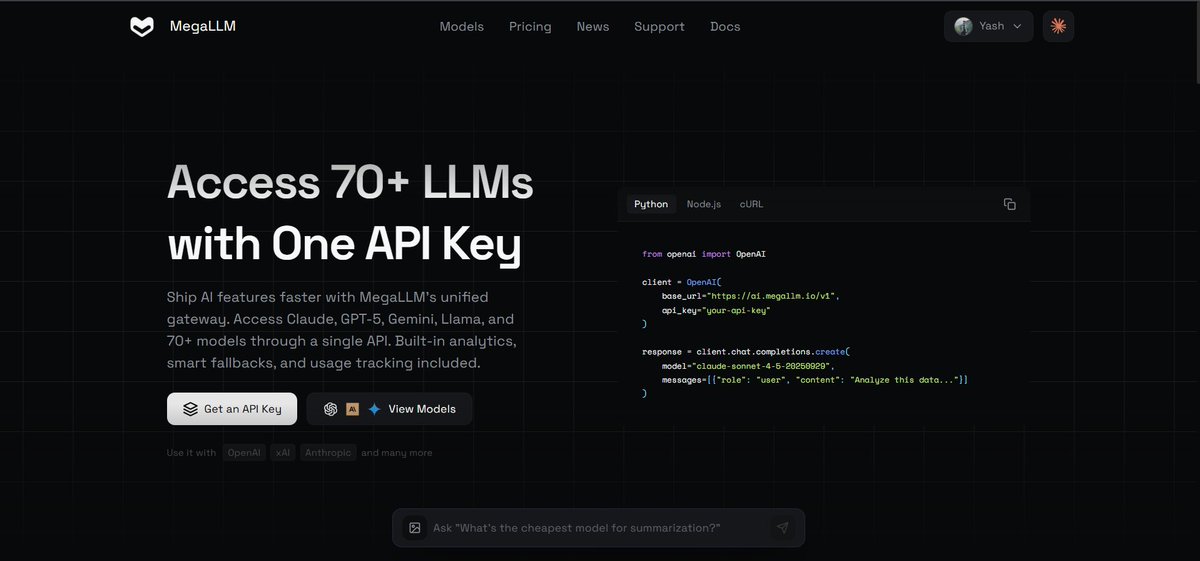
Task: Focus the cheapest model question input
Action: [x=598, y=528]
